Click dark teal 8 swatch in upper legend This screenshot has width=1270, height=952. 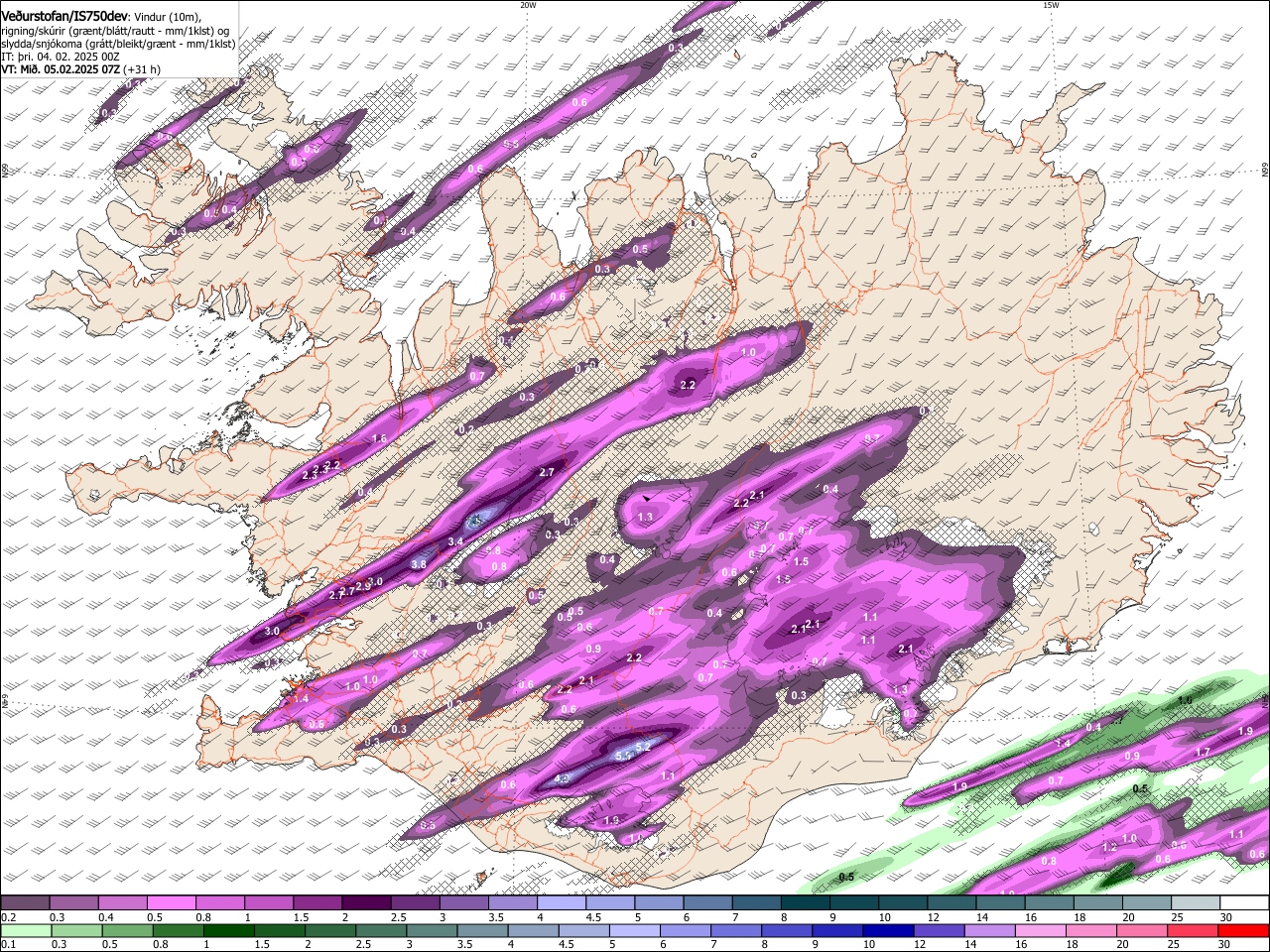[x=805, y=903]
